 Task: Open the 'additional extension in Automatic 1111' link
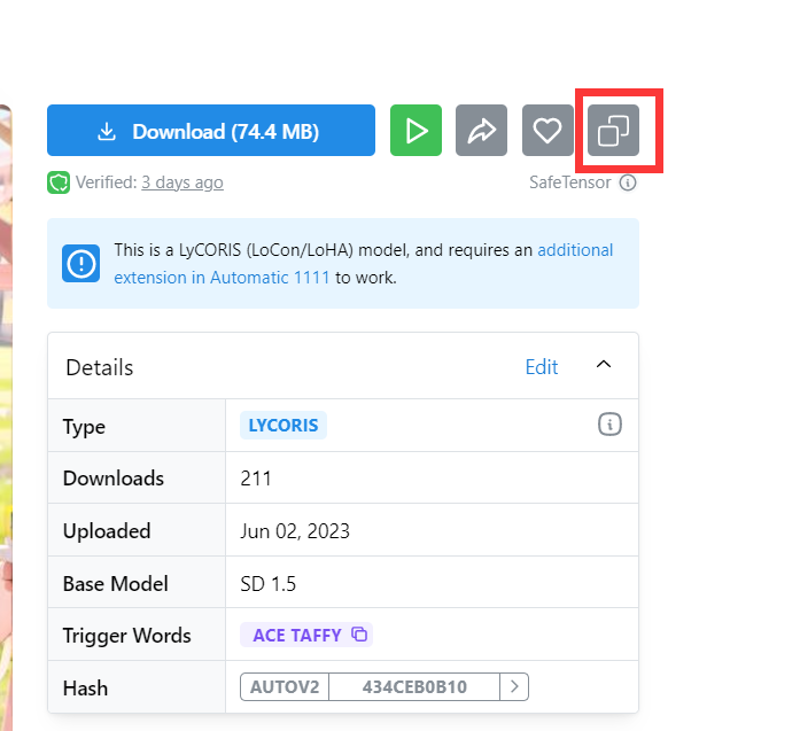363,264
